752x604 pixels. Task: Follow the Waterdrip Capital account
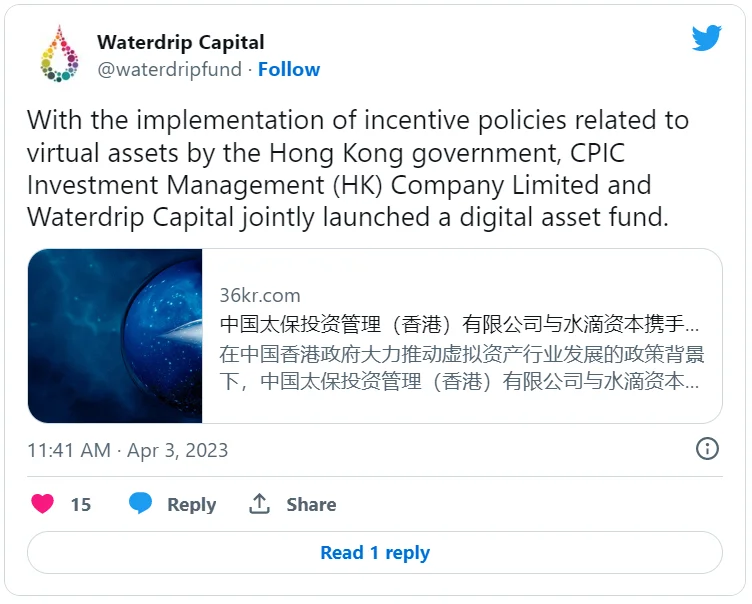[289, 69]
